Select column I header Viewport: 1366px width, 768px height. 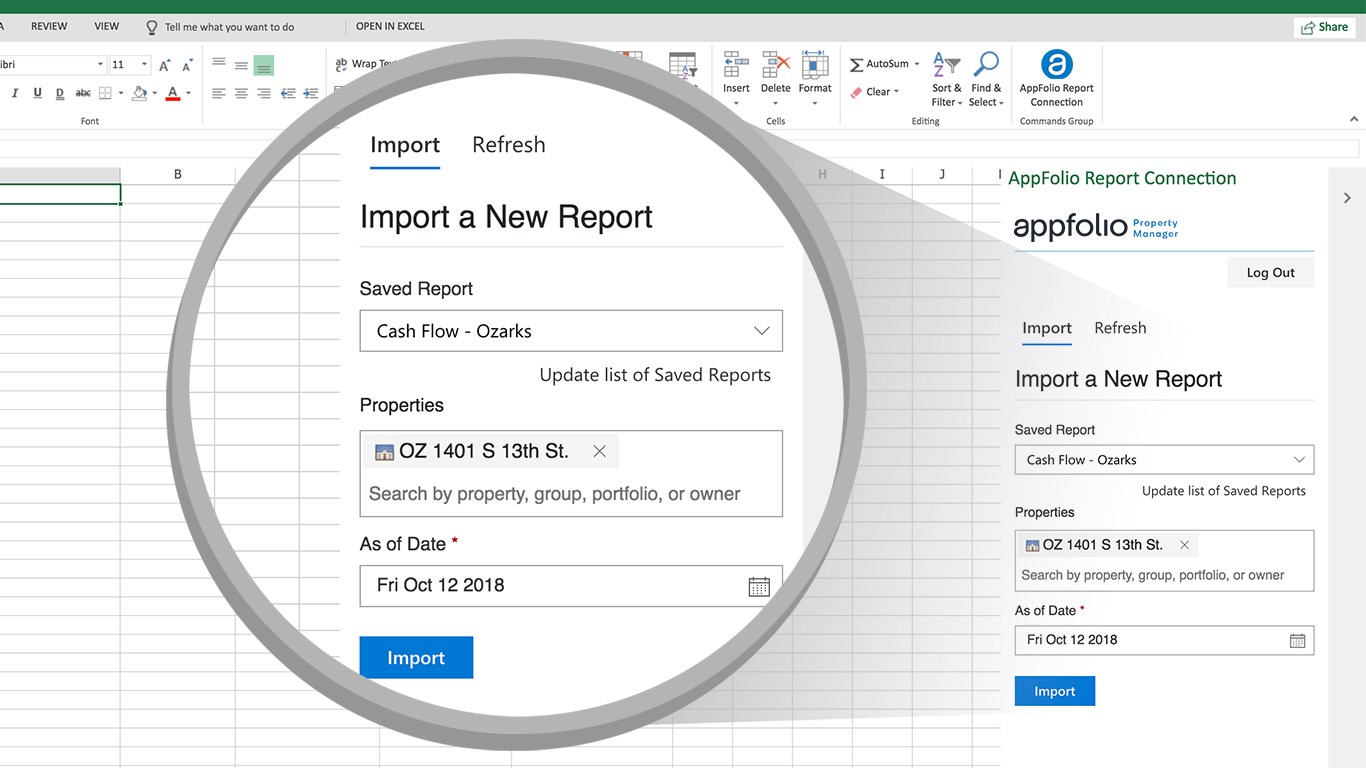coord(882,174)
